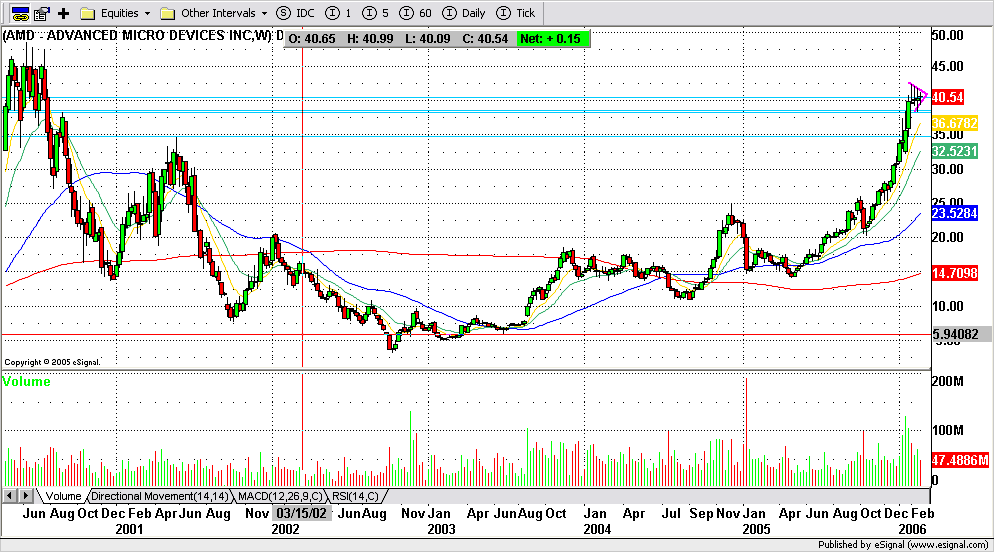
Task: Switch to the Tick interval
Action: (516, 13)
